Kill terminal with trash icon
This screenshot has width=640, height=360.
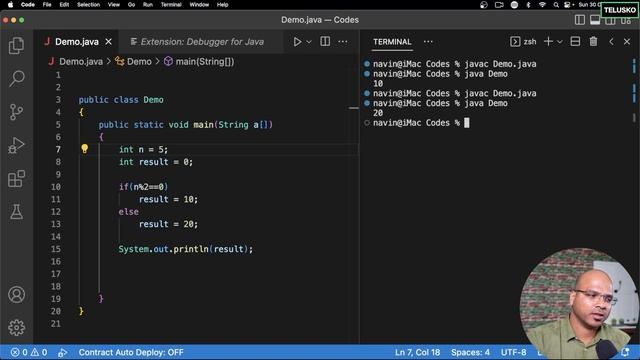pos(593,41)
